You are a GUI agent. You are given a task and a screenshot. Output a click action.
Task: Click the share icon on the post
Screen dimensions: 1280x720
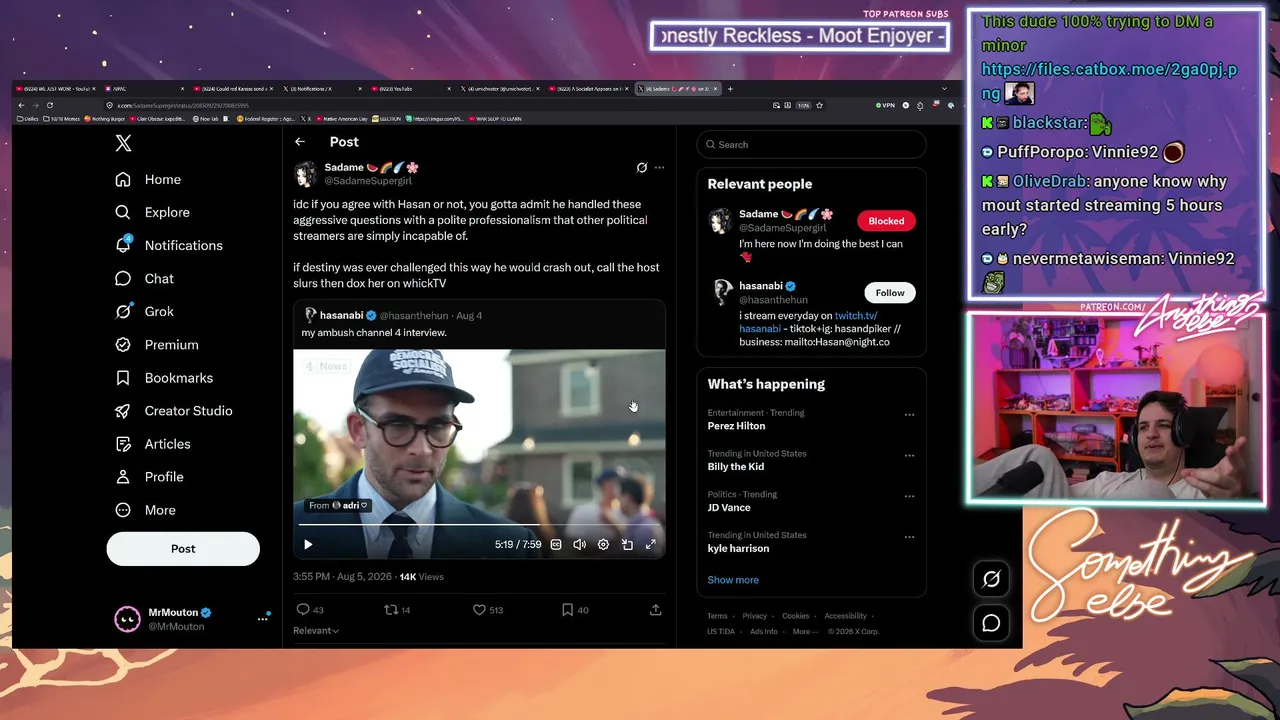pos(655,610)
